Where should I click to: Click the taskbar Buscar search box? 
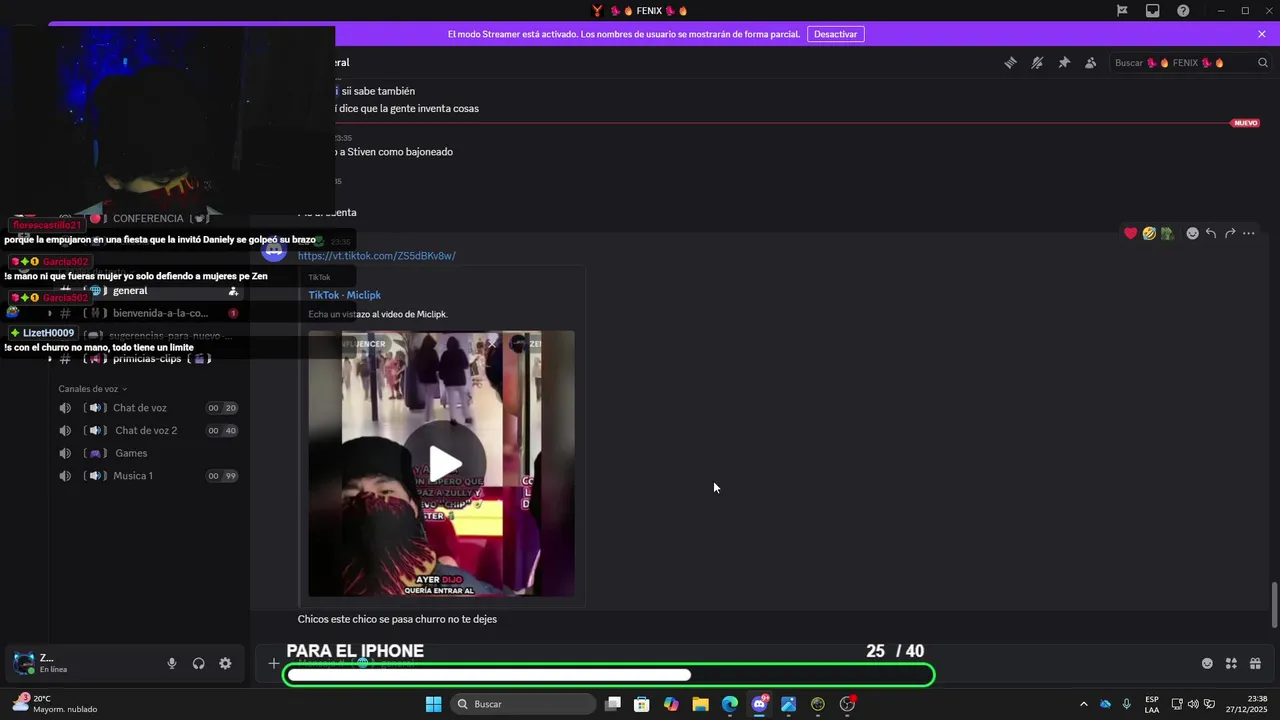[x=525, y=704]
